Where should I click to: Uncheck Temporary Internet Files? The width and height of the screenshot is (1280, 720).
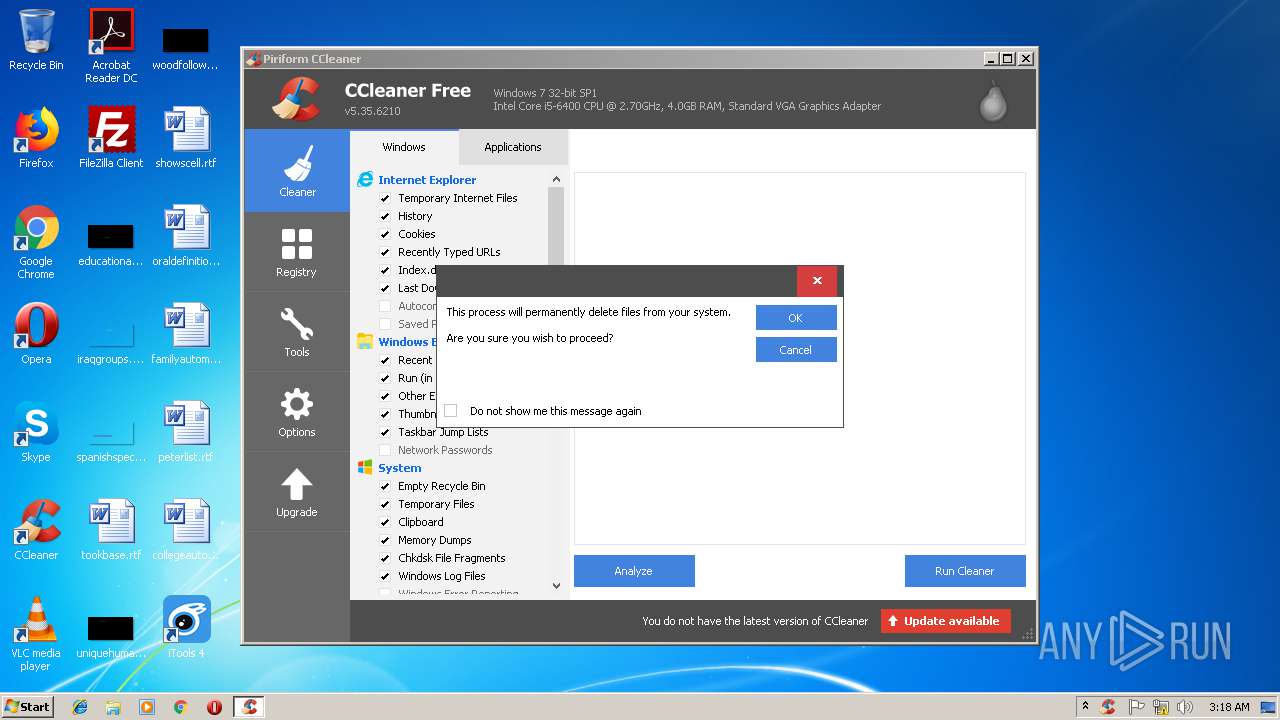[x=385, y=198]
